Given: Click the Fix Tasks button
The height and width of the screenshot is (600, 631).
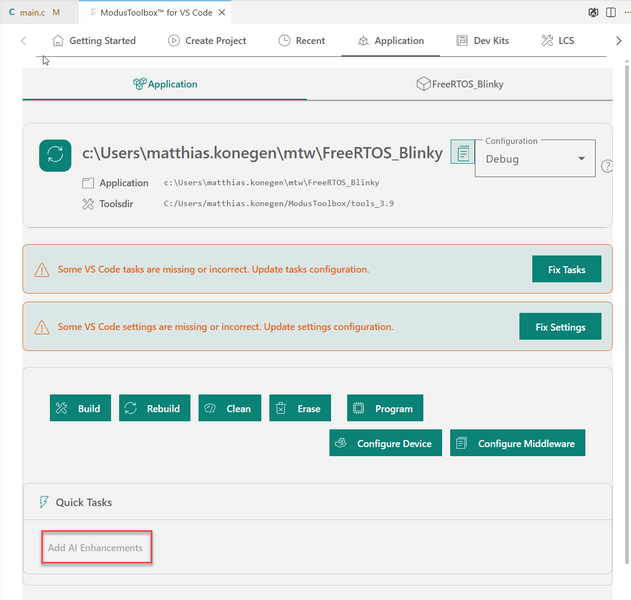Looking at the screenshot, I should click(x=567, y=269).
